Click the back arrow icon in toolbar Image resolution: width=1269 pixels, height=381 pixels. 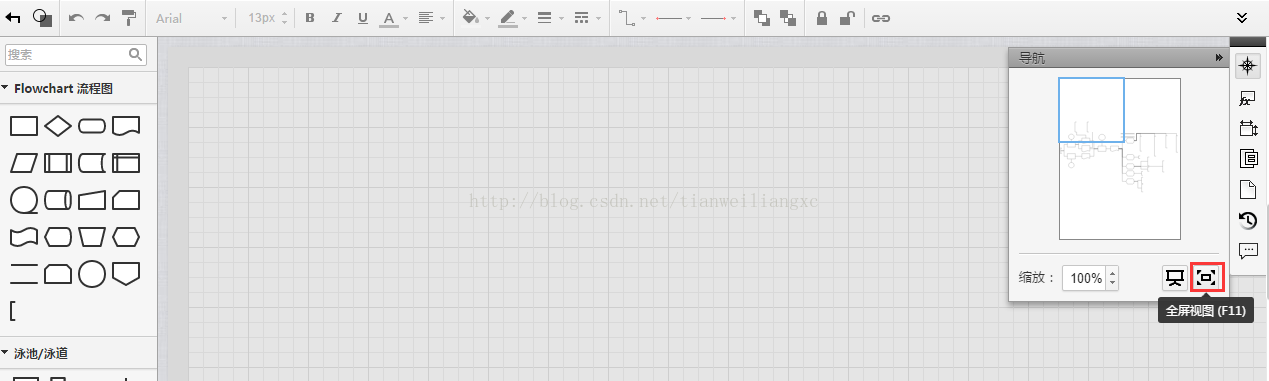click(13, 18)
